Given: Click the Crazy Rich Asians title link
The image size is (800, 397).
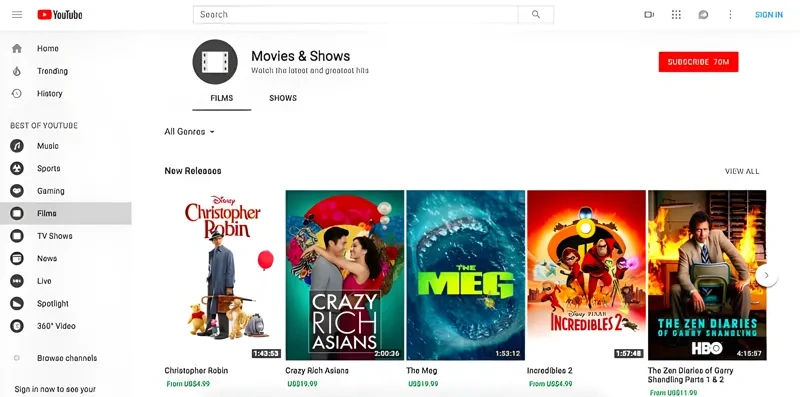Looking at the screenshot, I should 317,370.
